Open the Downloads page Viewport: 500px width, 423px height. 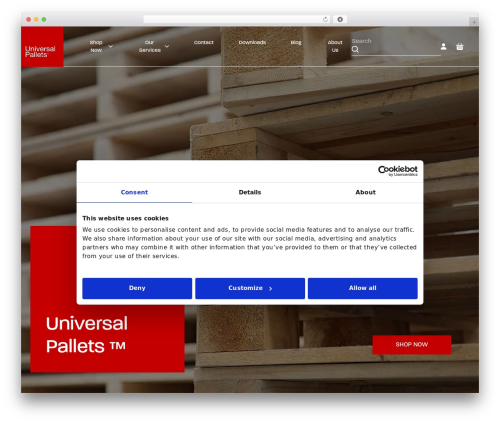click(x=252, y=42)
